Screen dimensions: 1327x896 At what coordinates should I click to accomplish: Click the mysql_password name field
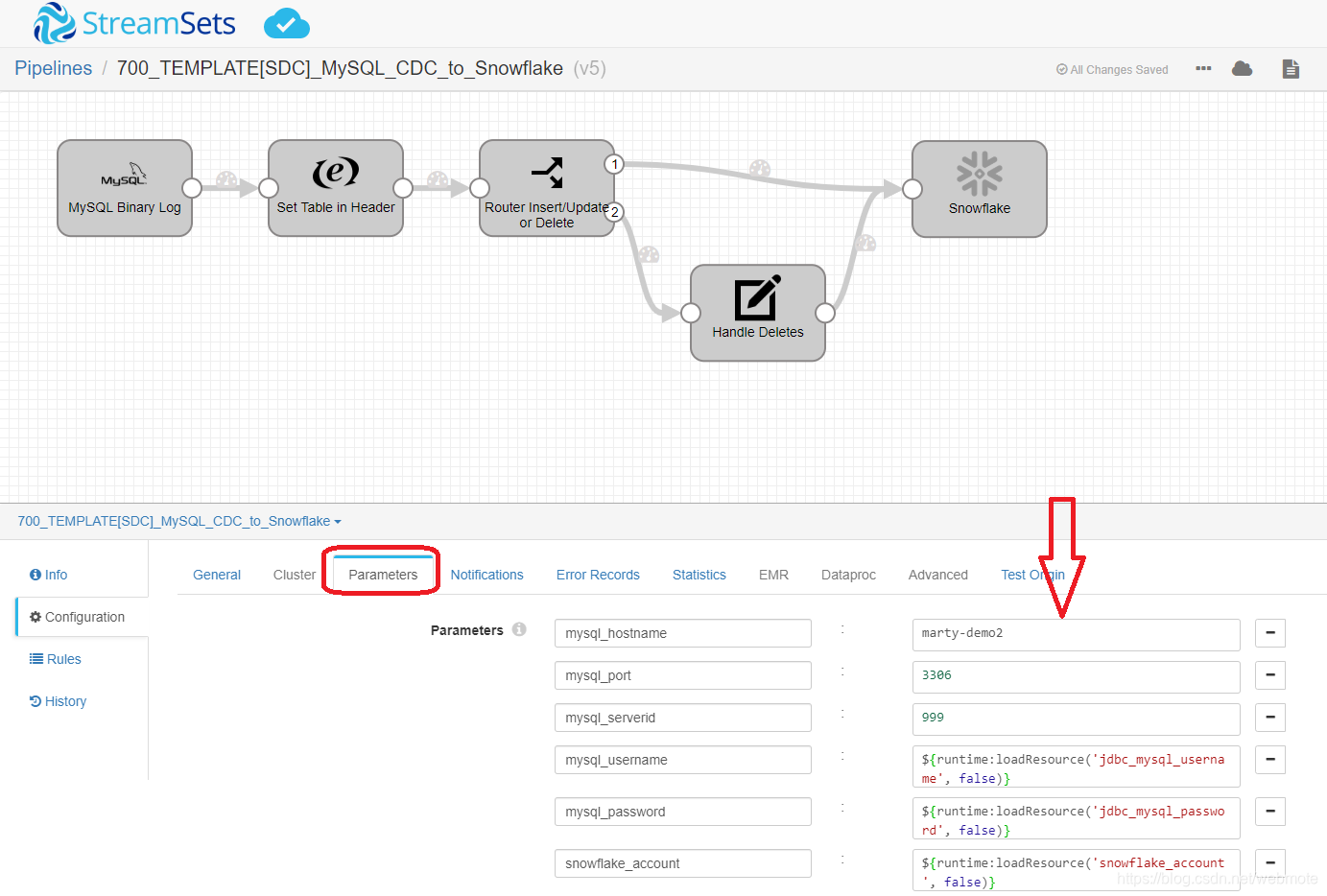(x=683, y=812)
